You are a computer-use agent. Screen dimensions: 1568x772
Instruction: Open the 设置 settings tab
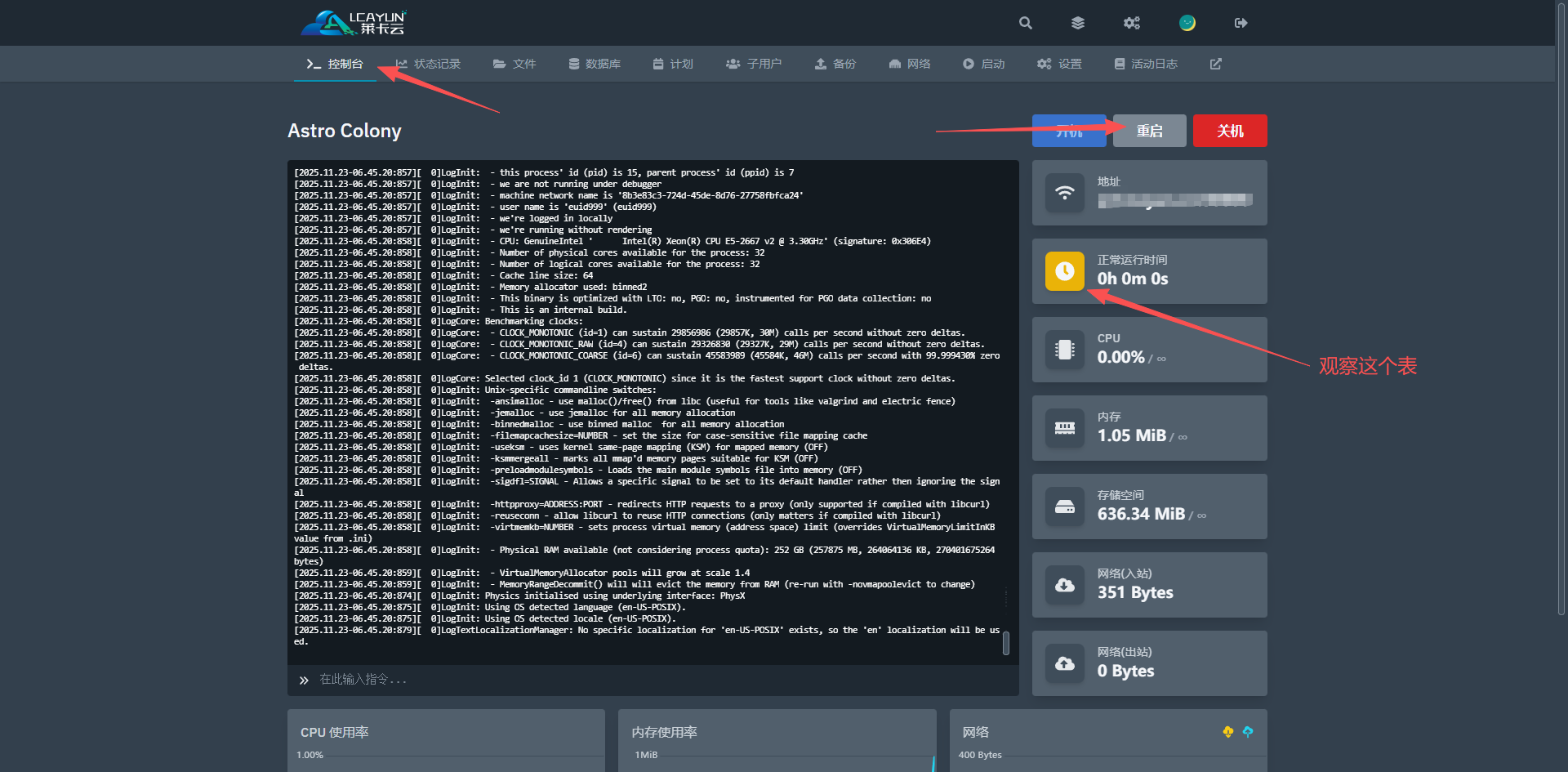click(x=1059, y=64)
